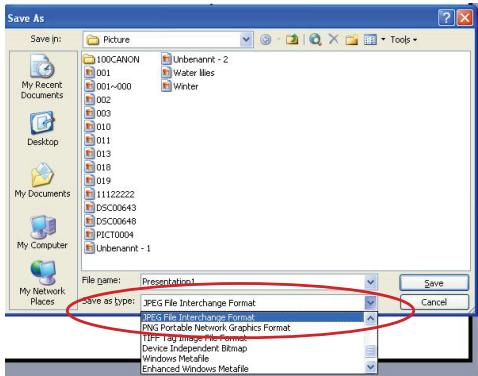The height and width of the screenshot is (376, 478).
Task: Go to Desktop in places bar
Action: [x=43, y=129]
